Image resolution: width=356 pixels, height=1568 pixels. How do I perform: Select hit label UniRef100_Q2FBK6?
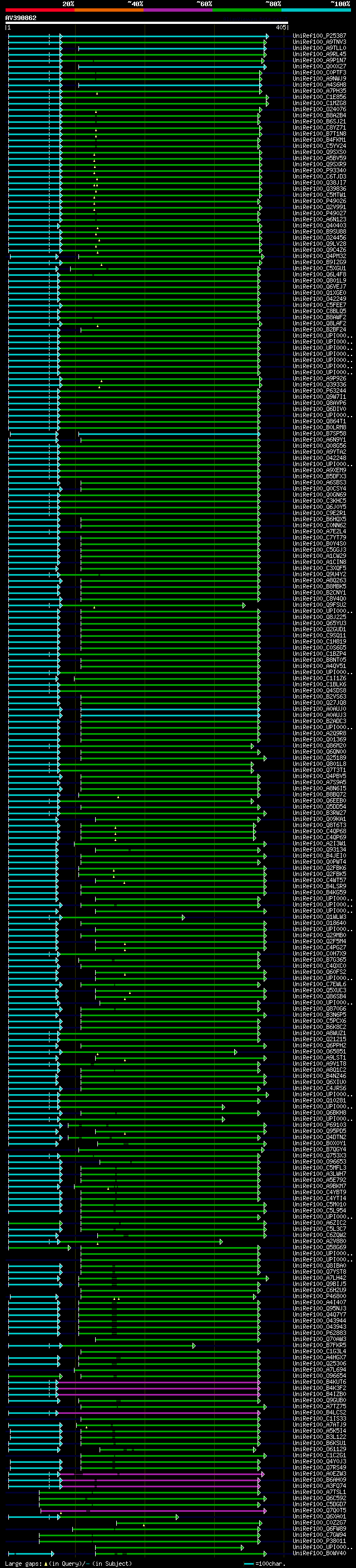click(319, 868)
